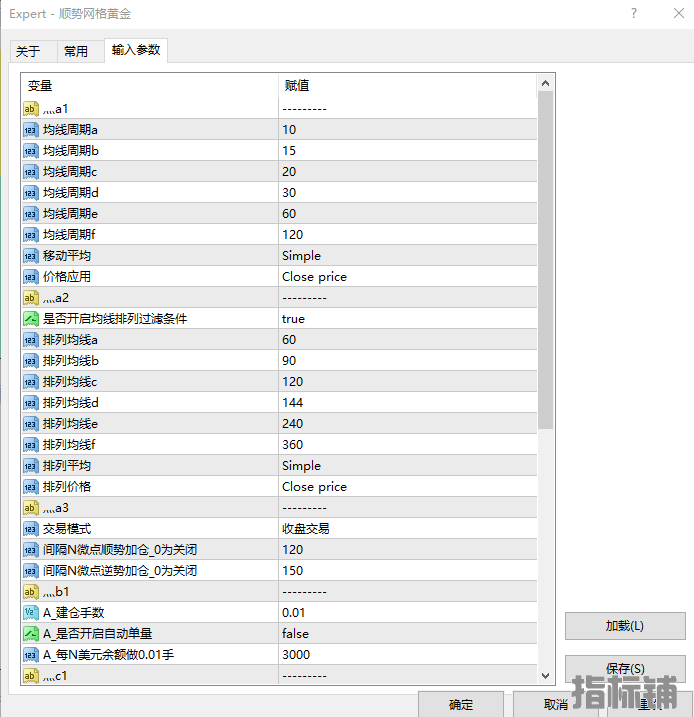Screen dimensions: 694x717
Task: Click the green bool icon for A_是否开启自动单量
Action: tap(31, 634)
